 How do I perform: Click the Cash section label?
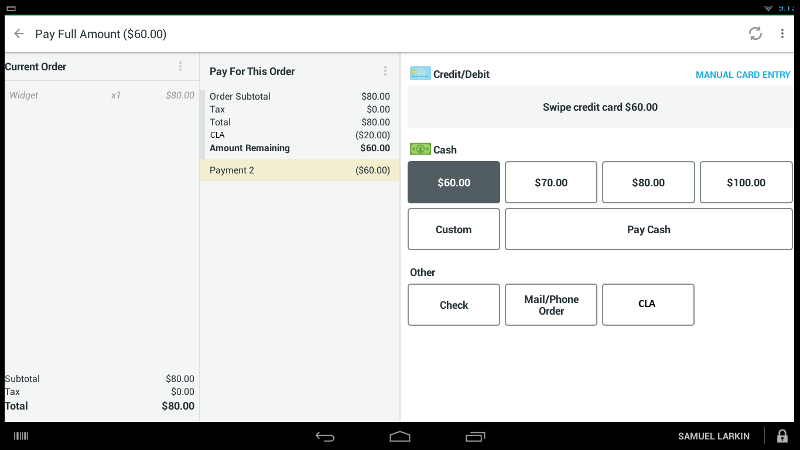tap(445, 149)
